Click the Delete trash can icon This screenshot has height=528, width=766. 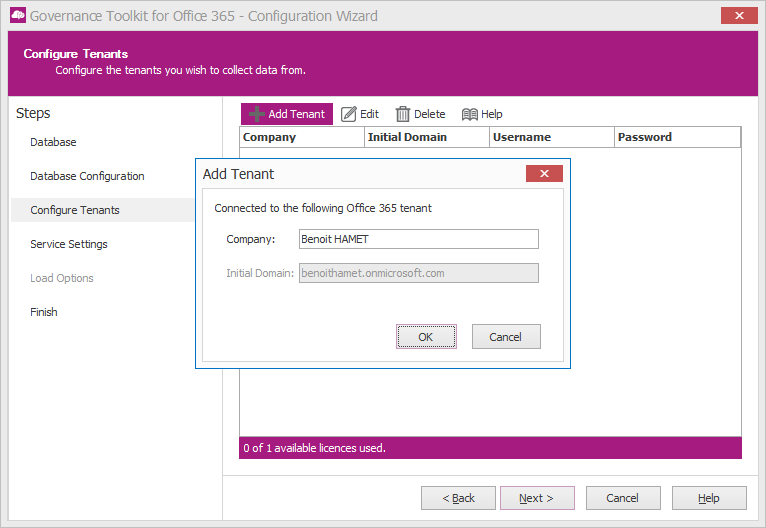tap(403, 114)
